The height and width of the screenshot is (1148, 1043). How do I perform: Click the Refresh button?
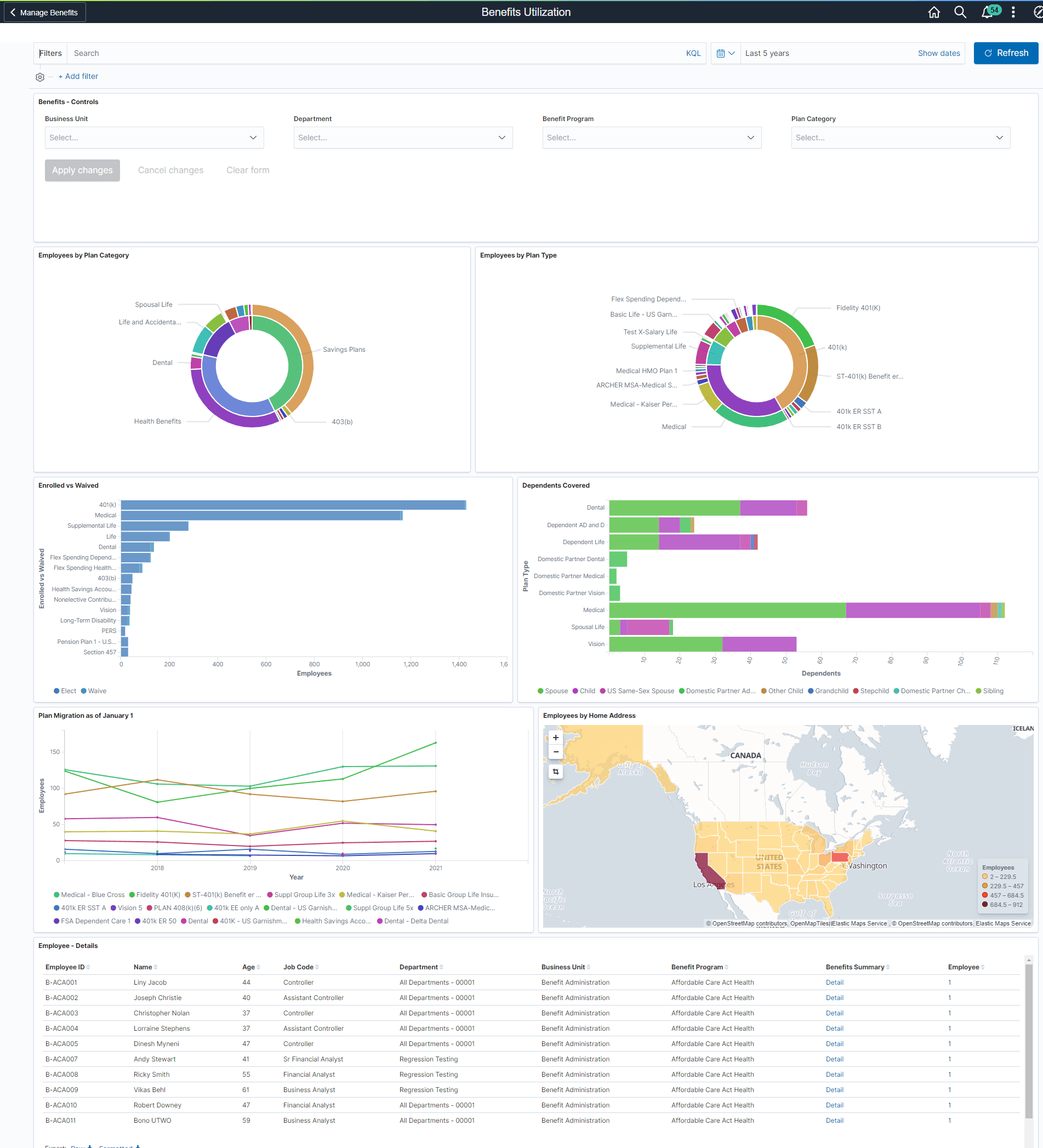[x=1005, y=53]
